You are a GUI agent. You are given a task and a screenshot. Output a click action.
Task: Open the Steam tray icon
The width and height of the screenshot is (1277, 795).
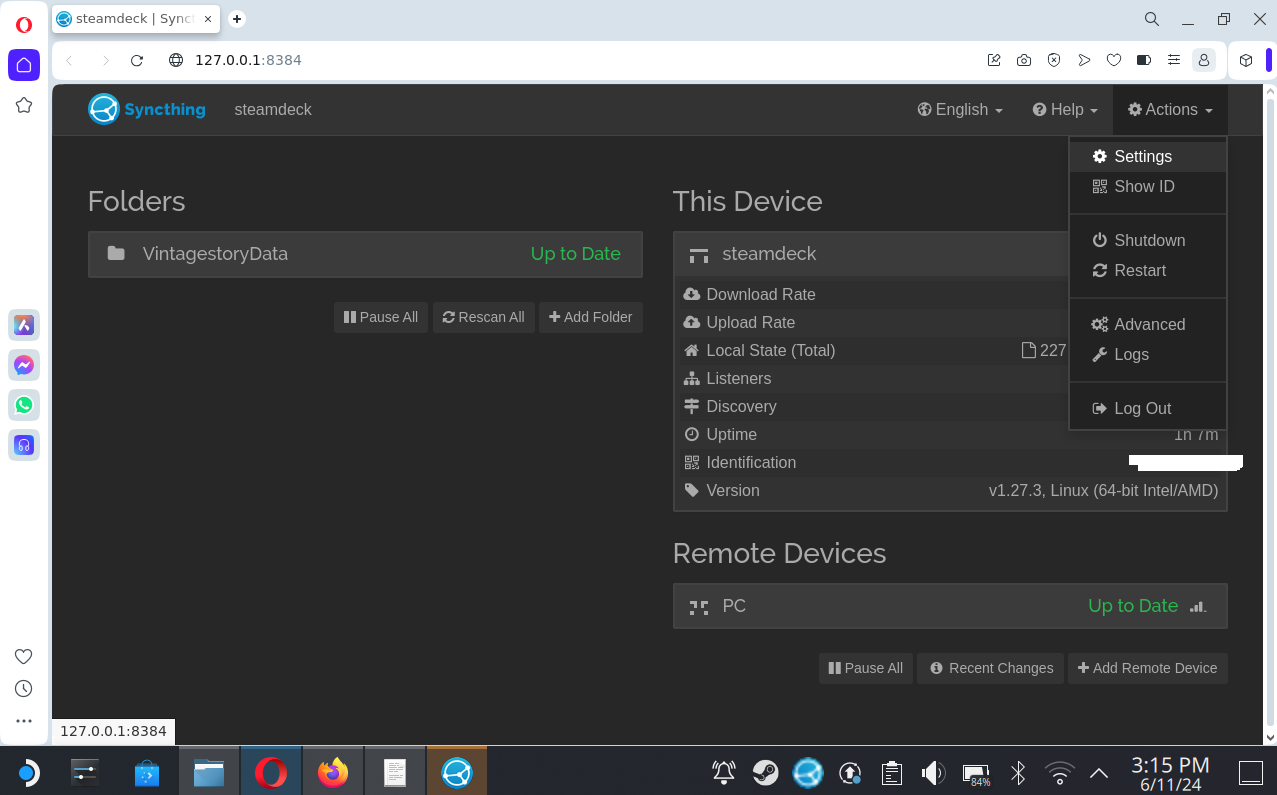tap(766, 772)
